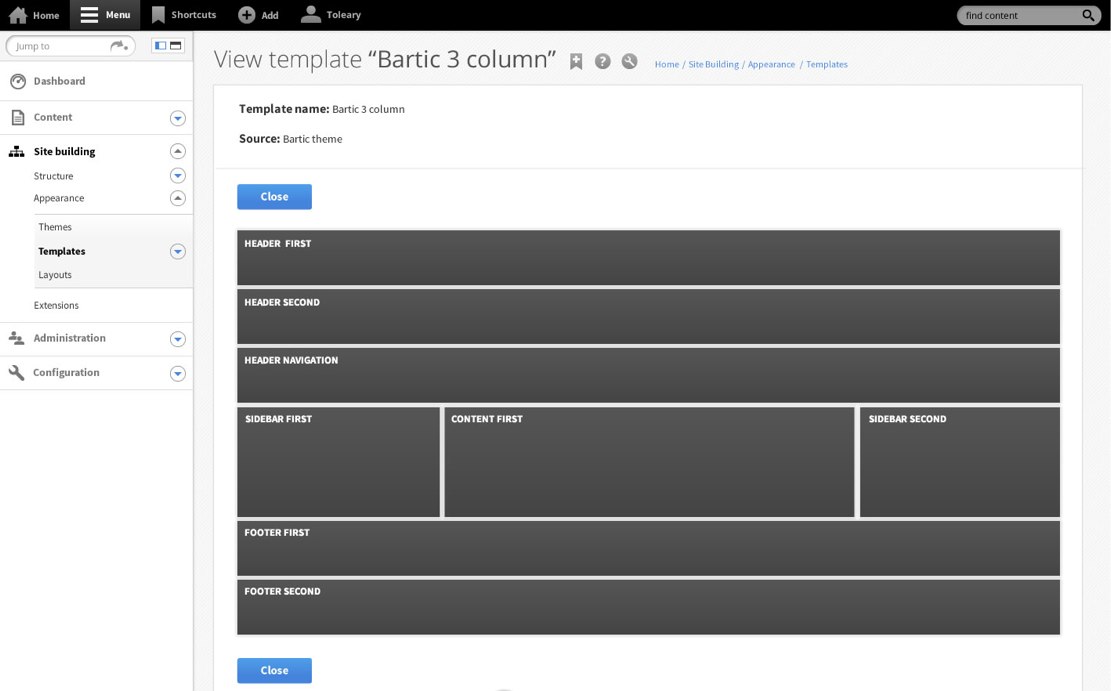Open Themes in the Appearance submenu

(x=55, y=227)
